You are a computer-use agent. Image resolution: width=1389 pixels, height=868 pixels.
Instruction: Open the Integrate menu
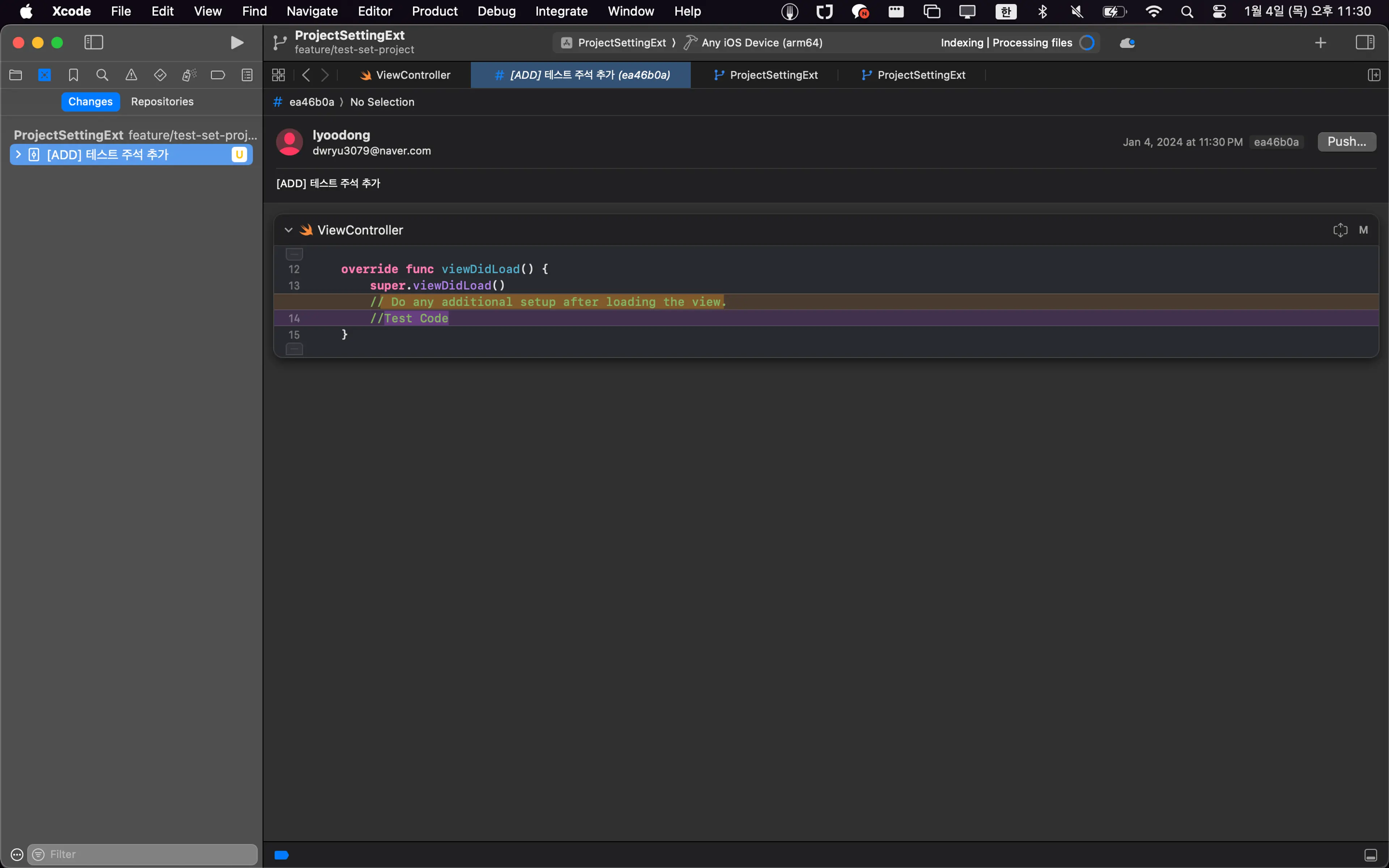click(561, 12)
